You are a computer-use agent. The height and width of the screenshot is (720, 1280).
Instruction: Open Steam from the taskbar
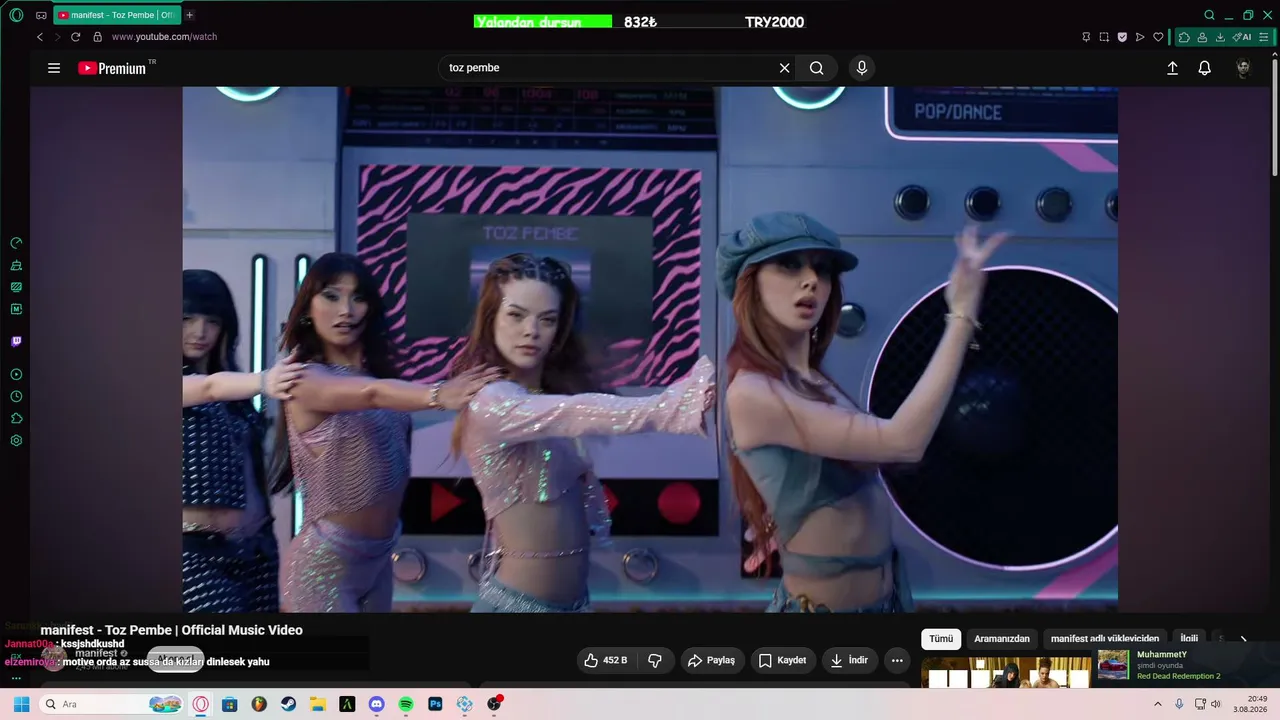[x=288, y=704]
